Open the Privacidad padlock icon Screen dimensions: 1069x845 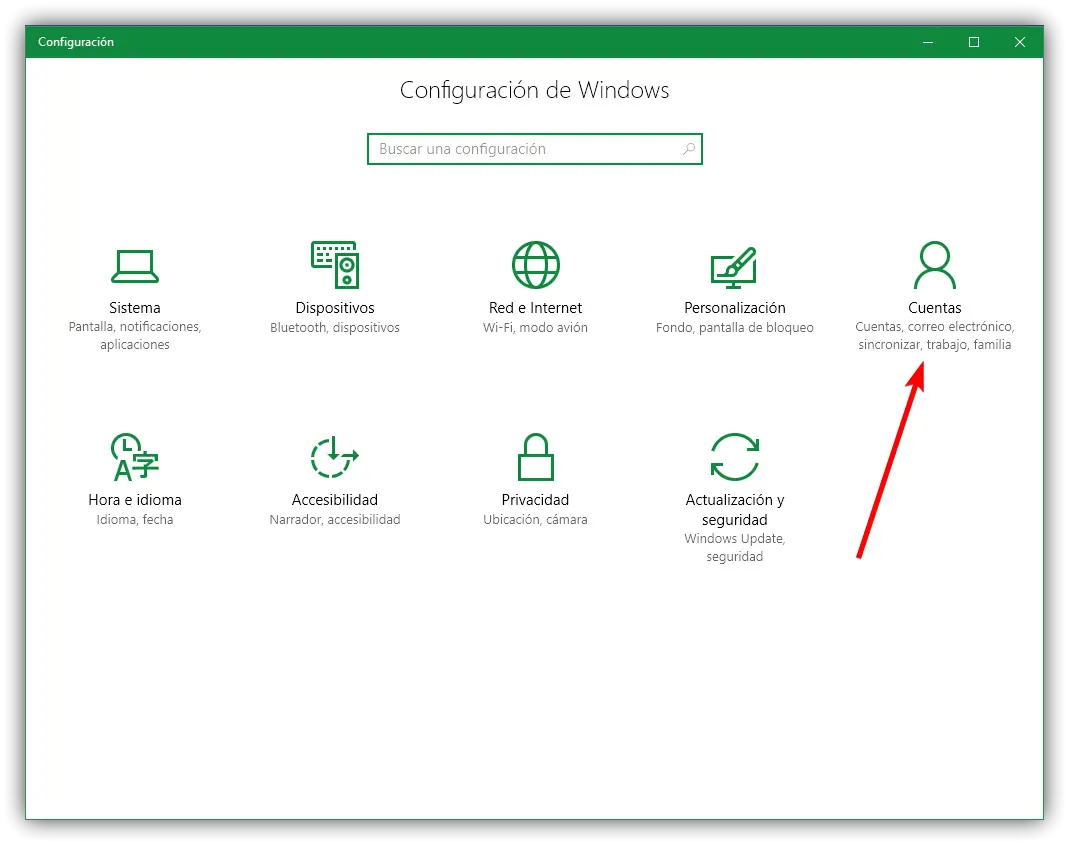pos(535,457)
